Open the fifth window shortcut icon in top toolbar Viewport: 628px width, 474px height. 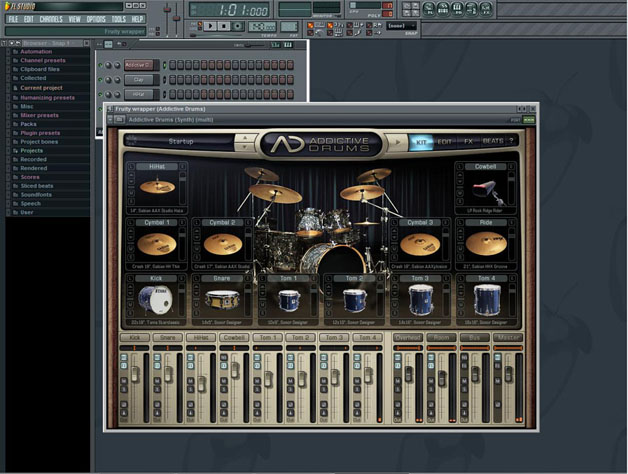tap(486, 9)
